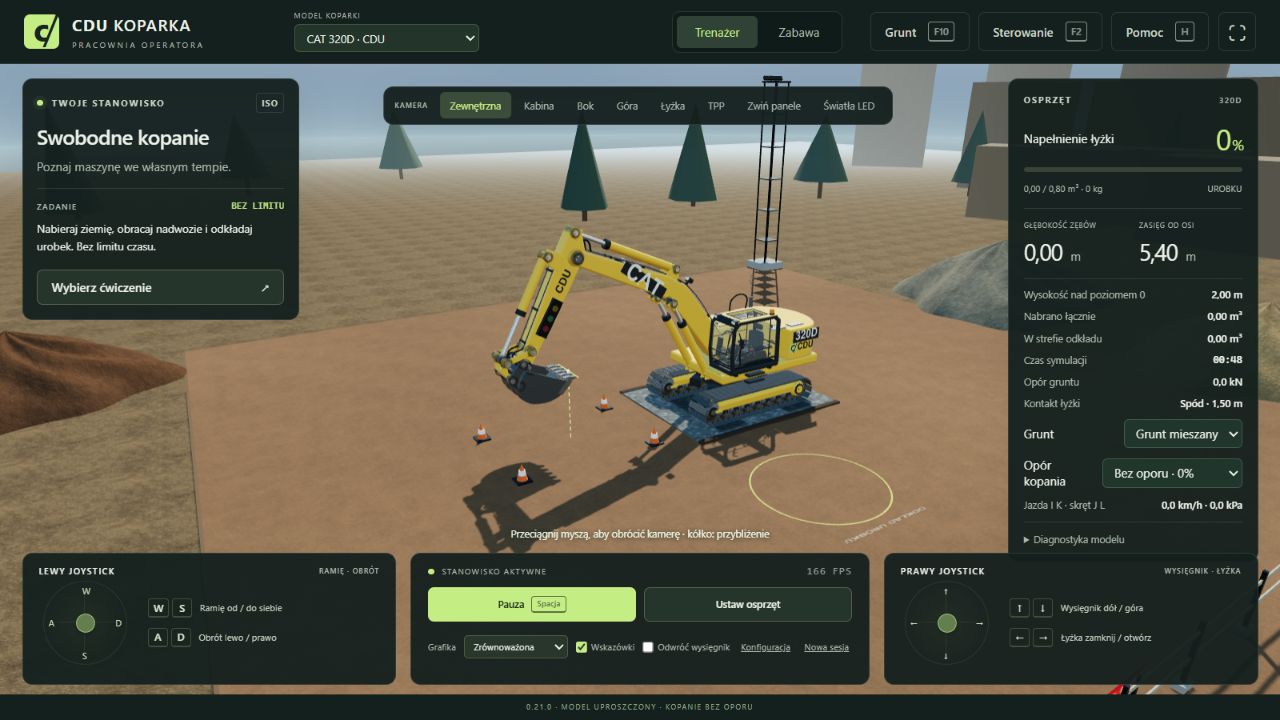Viewport: 1280px width, 720px height.
Task: Open Grunt settings button F10
Action: (920, 32)
